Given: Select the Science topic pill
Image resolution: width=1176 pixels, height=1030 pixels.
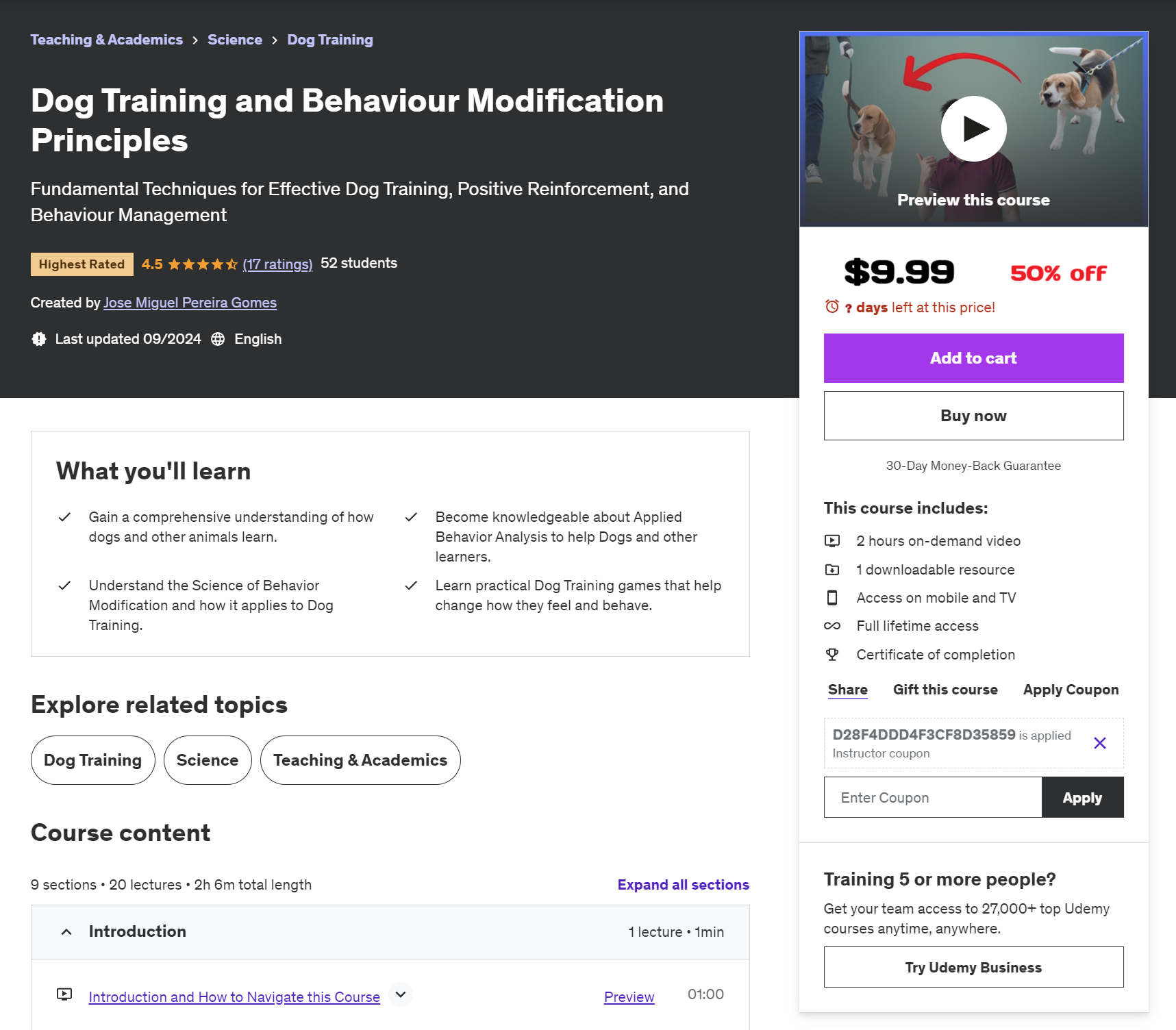Looking at the screenshot, I should click(x=208, y=760).
